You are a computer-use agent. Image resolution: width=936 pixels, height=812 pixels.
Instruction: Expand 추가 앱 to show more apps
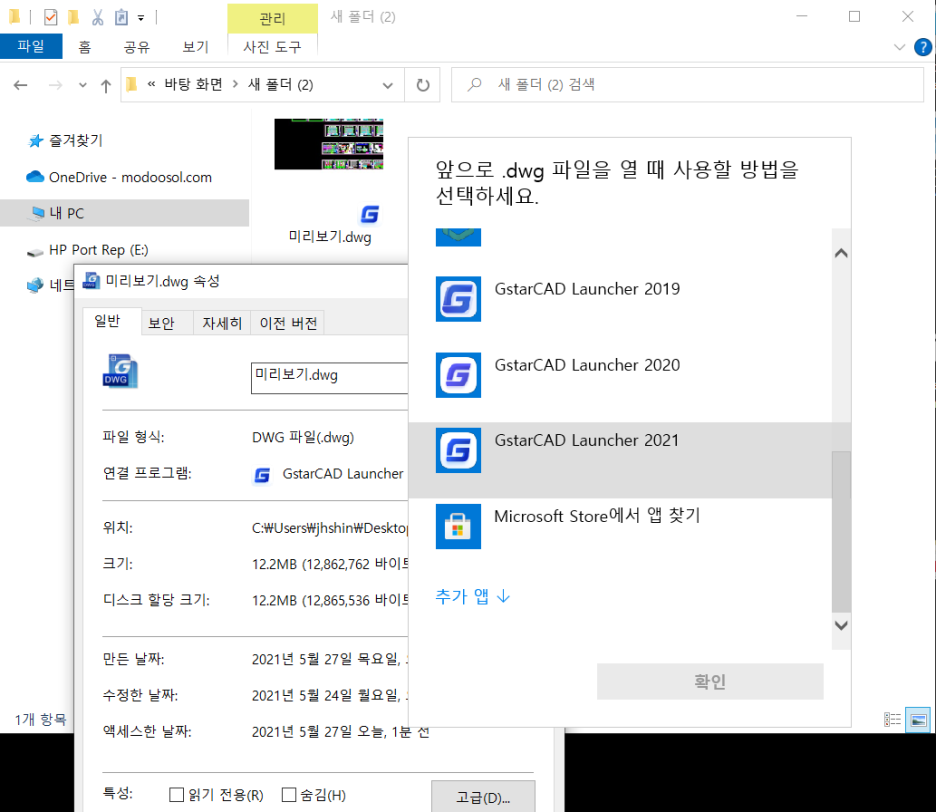coord(473,596)
